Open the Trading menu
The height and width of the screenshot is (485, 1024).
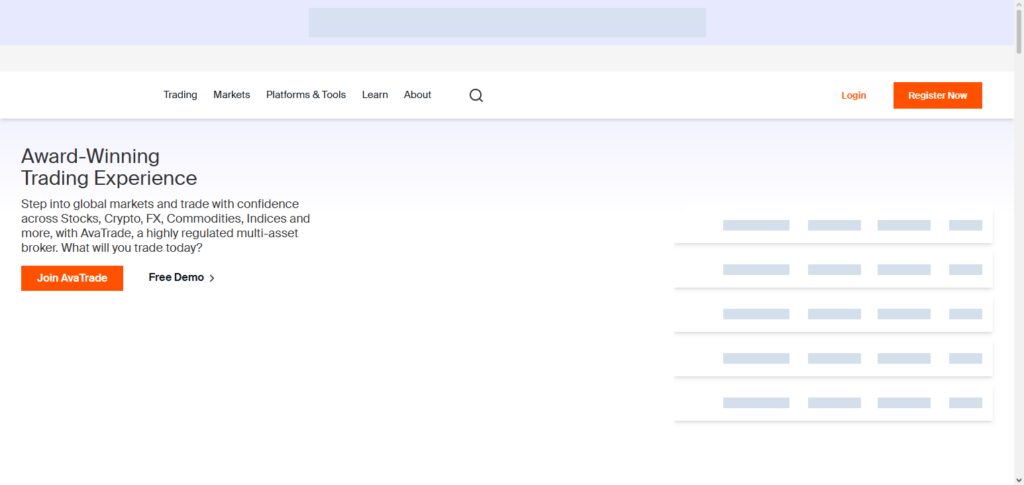(x=180, y=95)
